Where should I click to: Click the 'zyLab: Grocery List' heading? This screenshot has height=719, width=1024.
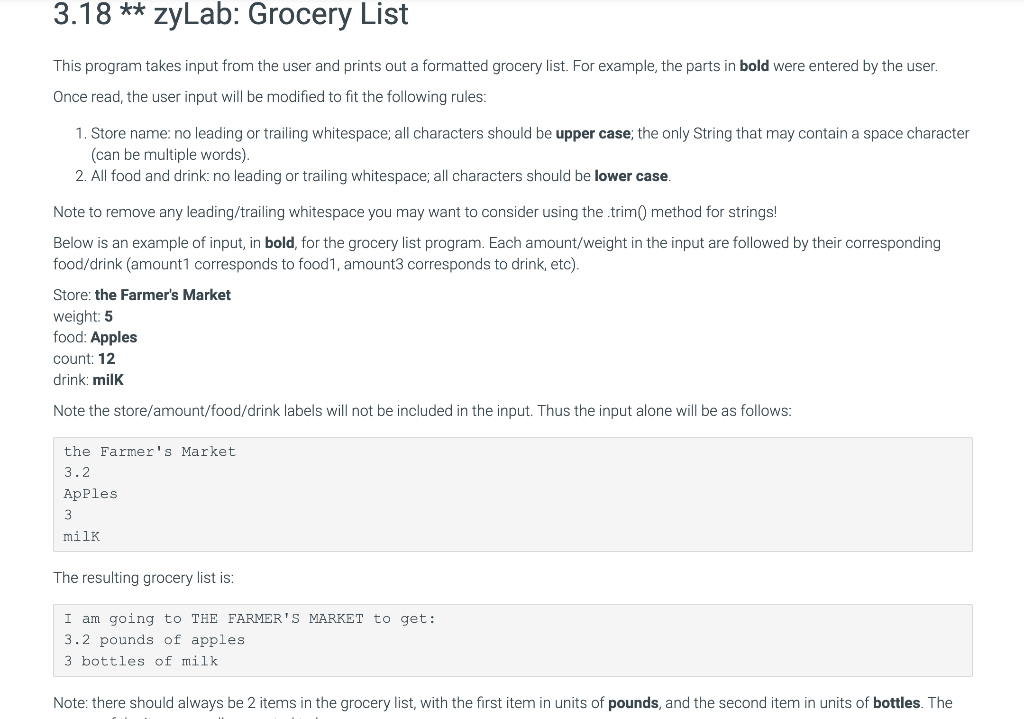tap(231, 14)
